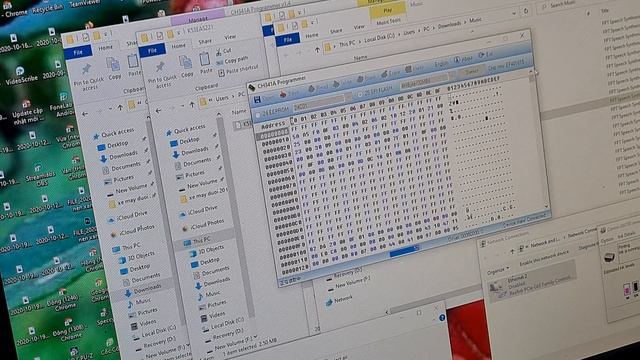The width and height of the screenshot is (640, 360).
Task: Click Paste shortcut in middle Explorer ribbon
Action: pos(238,70)
